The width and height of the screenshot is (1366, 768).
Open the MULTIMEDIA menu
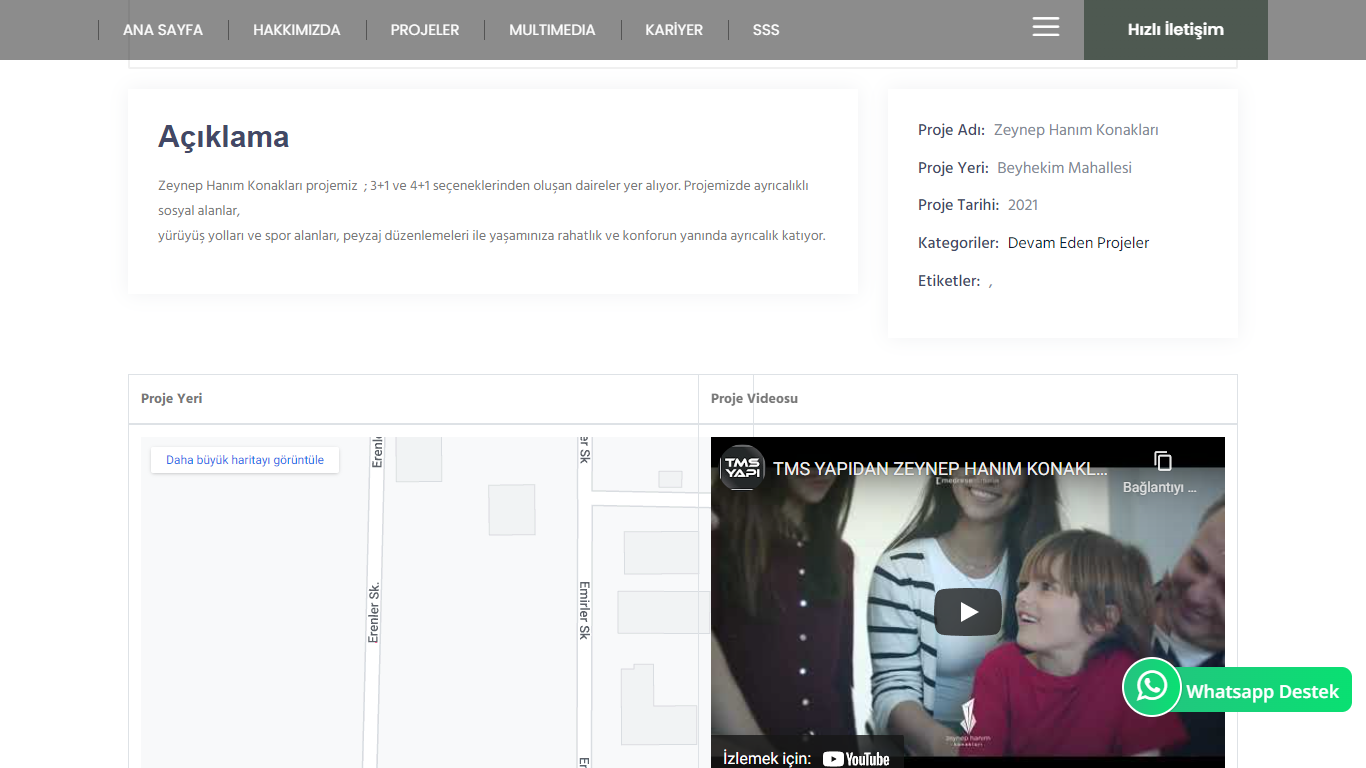(x=552, y=30)
